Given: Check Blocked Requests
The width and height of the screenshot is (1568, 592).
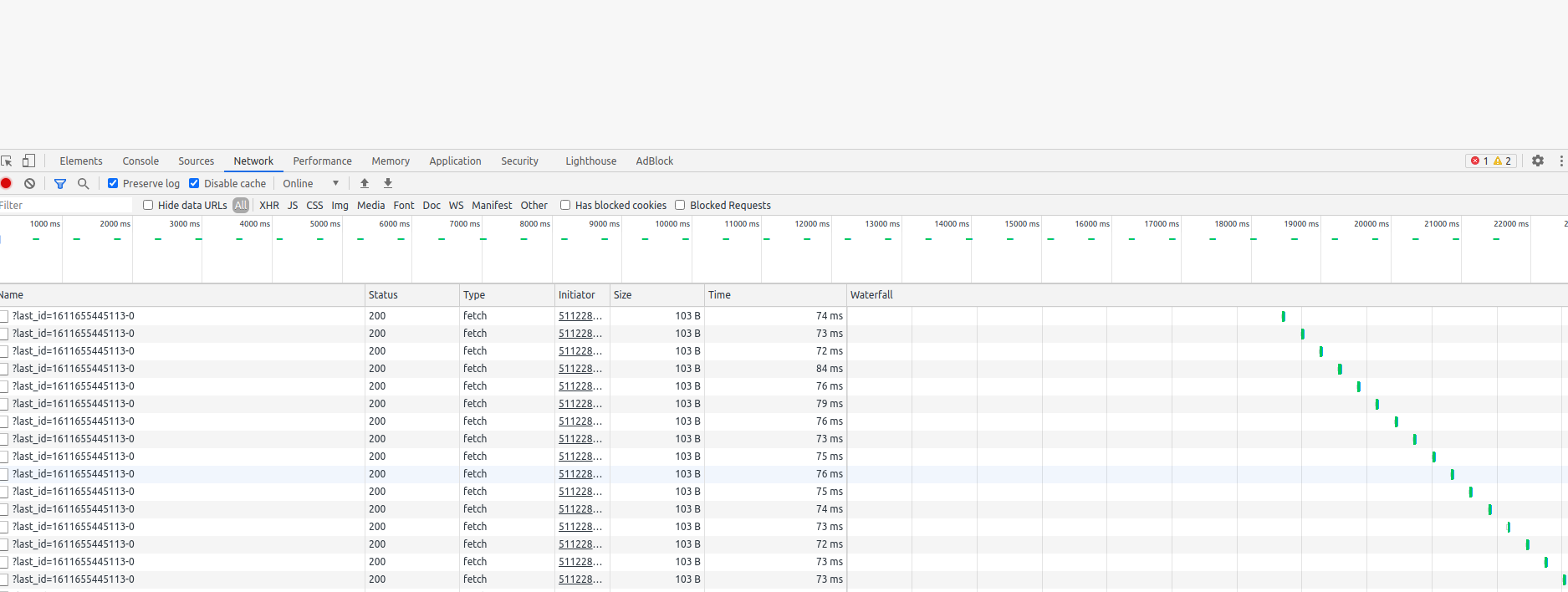Looking at the screenshot, I should [x=680, y=205].
